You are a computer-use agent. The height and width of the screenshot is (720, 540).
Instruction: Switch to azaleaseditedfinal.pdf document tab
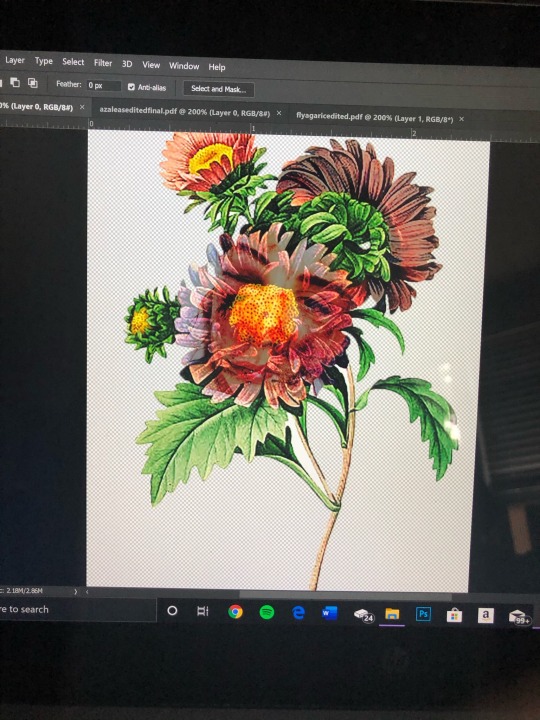coord(185,112)
